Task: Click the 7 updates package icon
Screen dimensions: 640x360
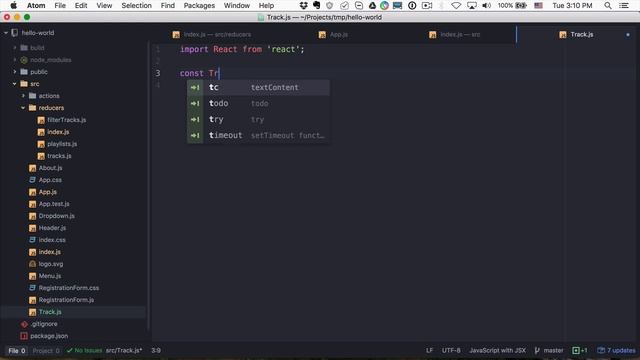Action: pos(601,350)
